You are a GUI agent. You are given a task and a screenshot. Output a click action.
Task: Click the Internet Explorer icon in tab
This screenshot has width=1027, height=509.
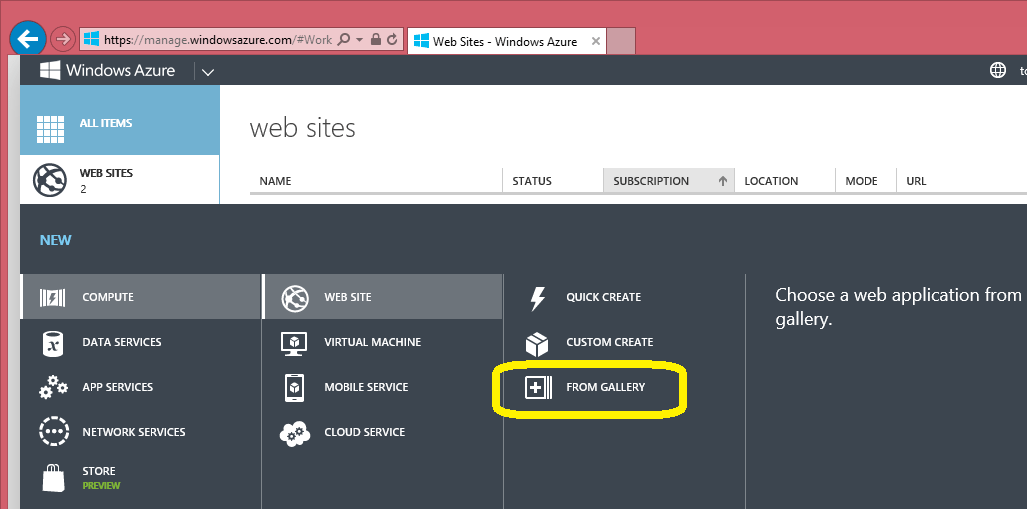click(421, 41)
